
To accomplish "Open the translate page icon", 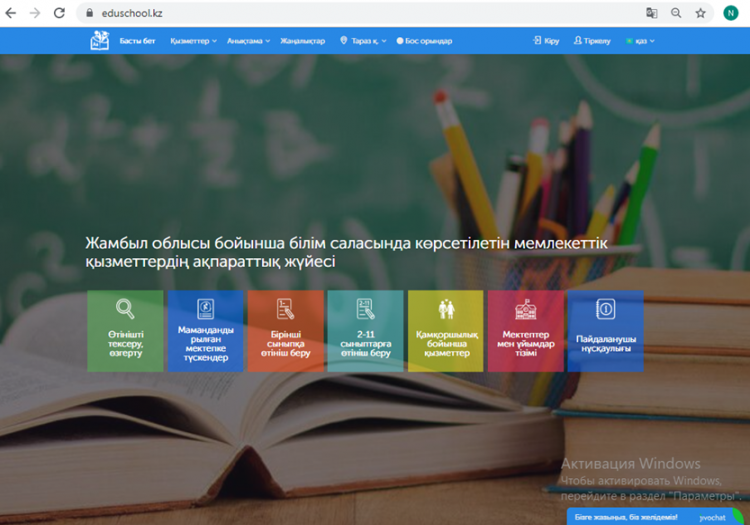I will point(651,13).
